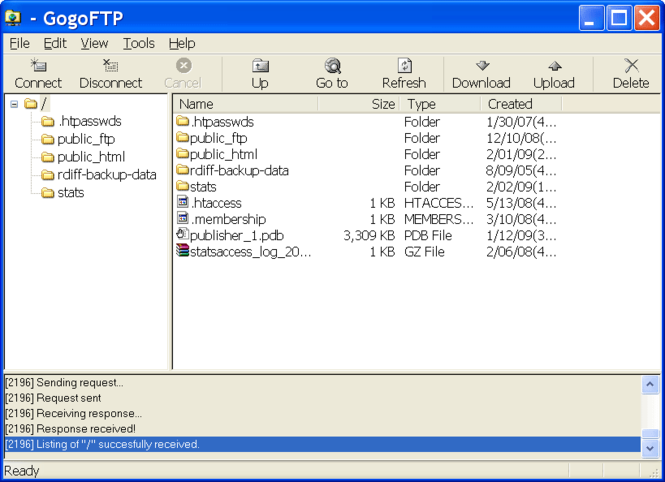The image size is (665, 482).
Task: Open the File menu
Action: (x=20, y=43)
